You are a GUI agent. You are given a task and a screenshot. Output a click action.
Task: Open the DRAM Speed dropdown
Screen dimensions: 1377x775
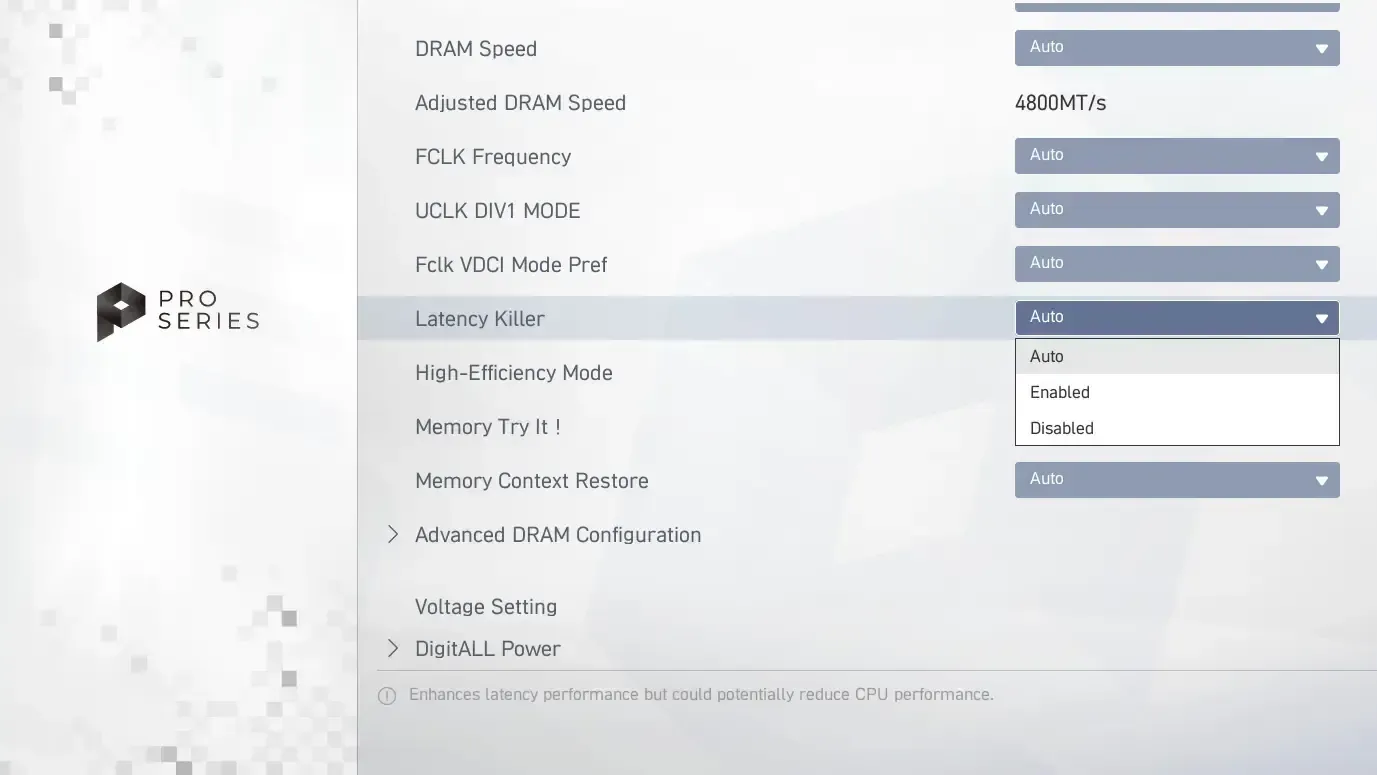click(1177, 48)
